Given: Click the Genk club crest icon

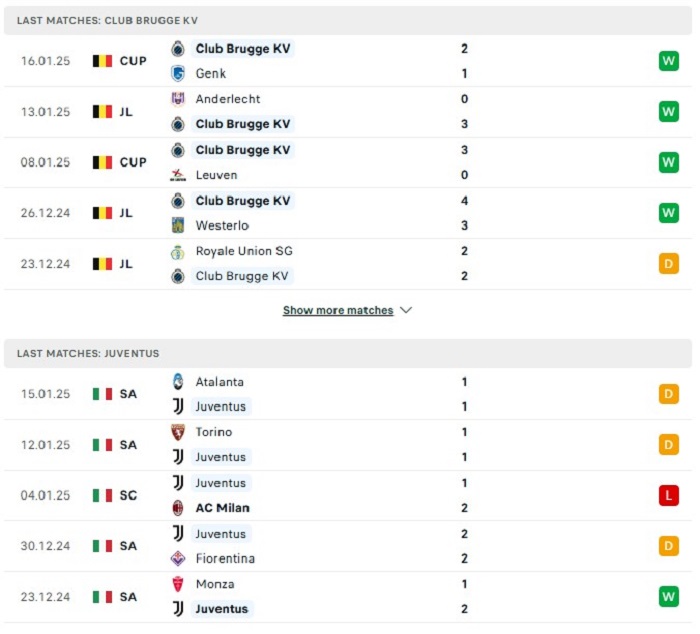Looking at the screenshot, I should click(x=178, y=73).
